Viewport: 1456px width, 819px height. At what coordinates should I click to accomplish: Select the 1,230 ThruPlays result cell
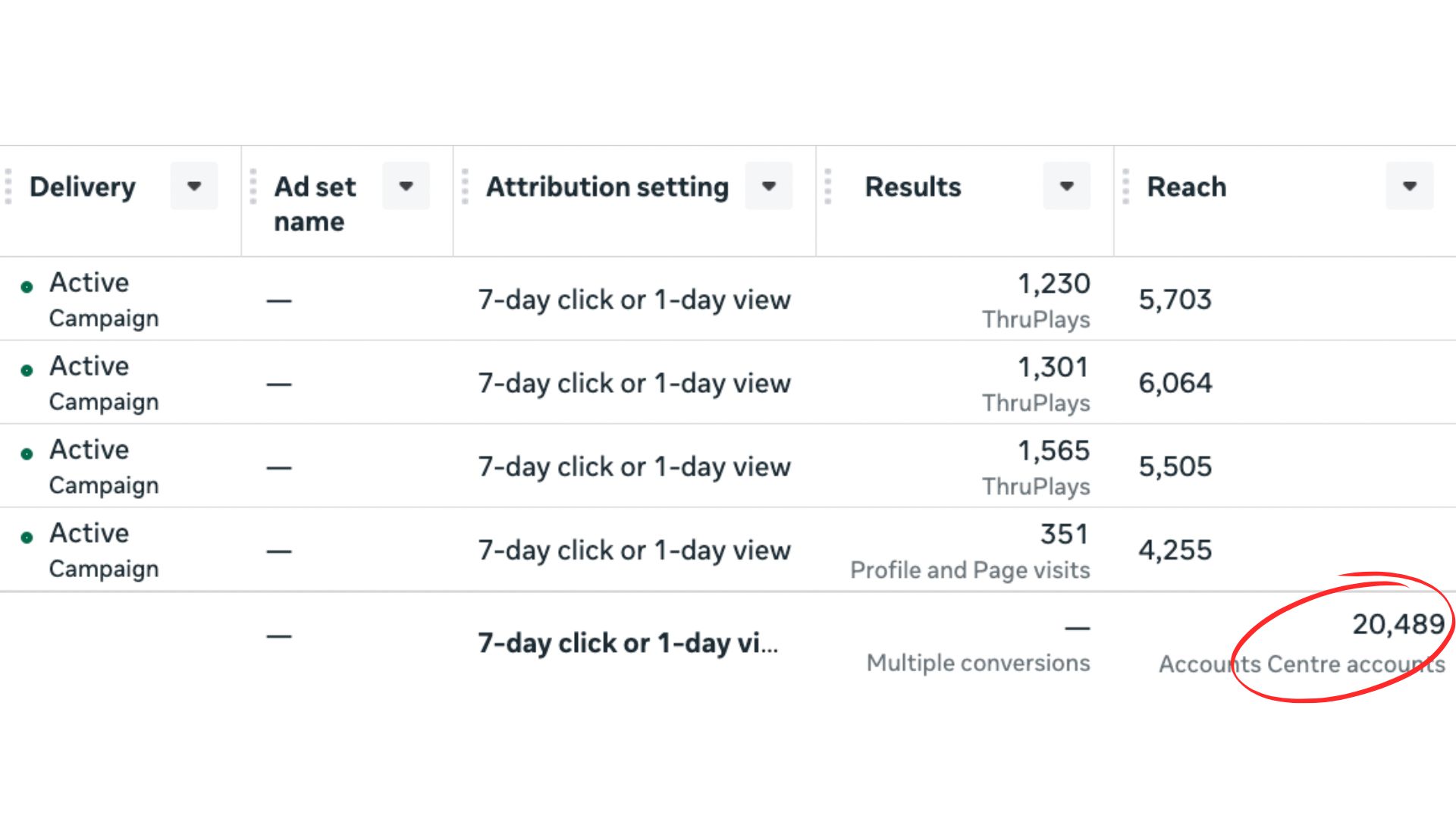click(1053, 284)
